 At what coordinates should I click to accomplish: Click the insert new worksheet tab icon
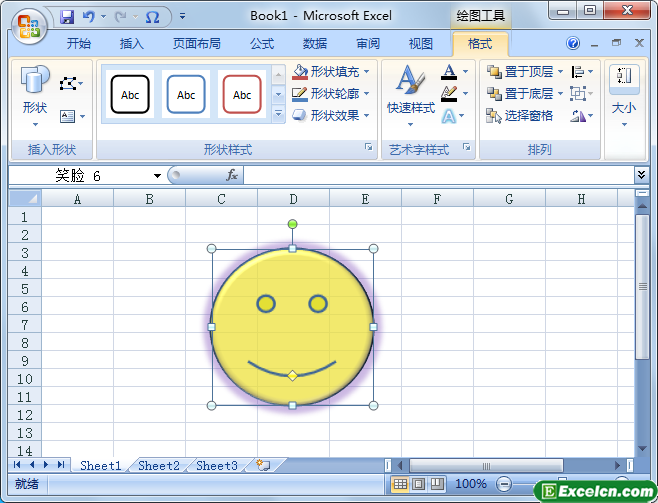tap(263, 465)
